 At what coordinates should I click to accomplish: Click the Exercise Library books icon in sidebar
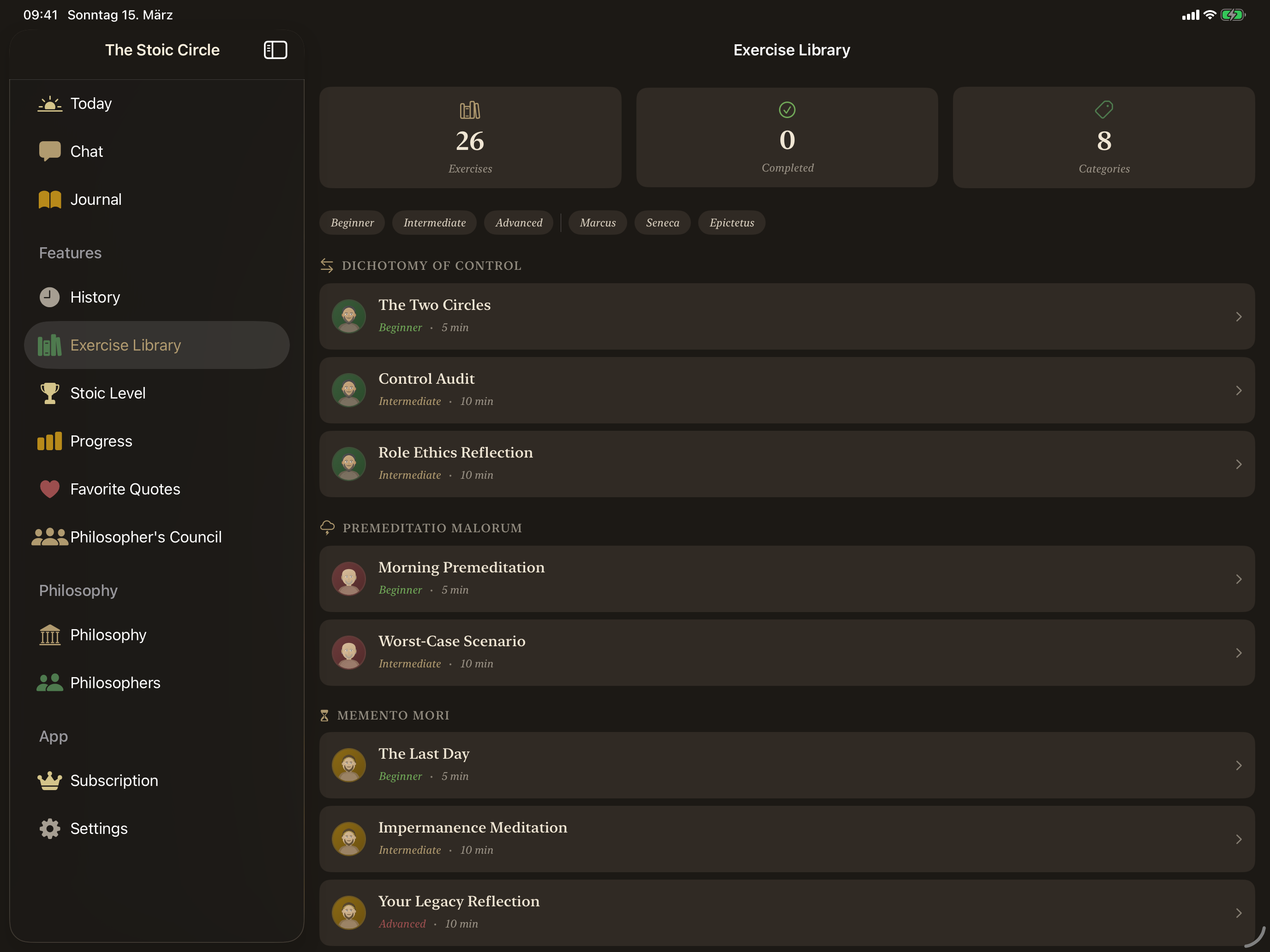point(49,345)
